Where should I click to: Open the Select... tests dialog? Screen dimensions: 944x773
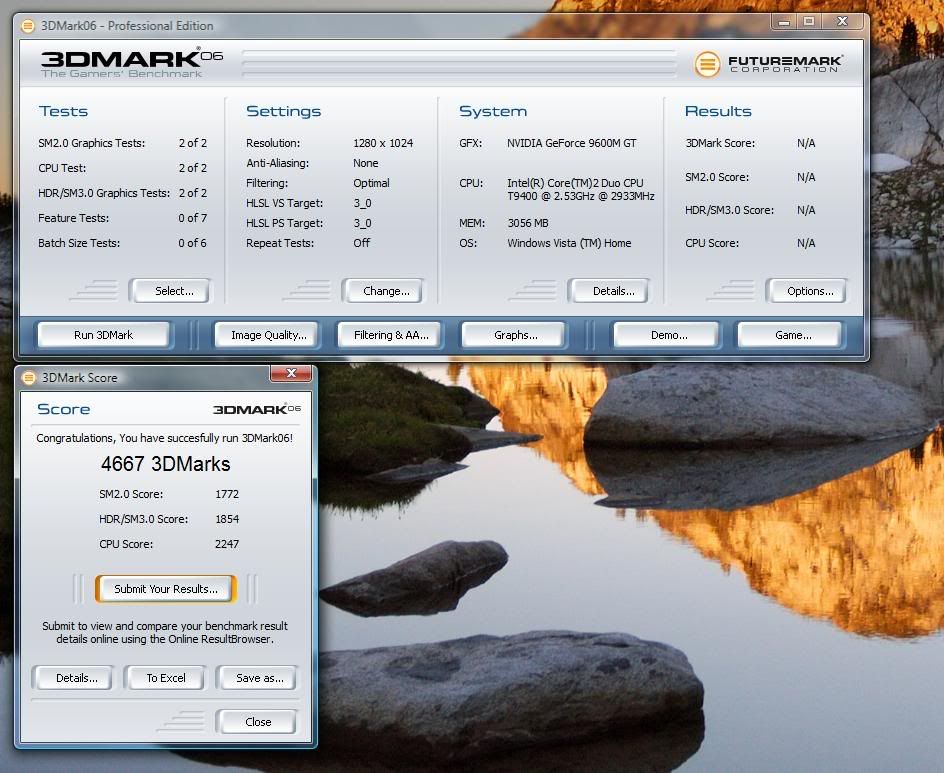(171, 291)
